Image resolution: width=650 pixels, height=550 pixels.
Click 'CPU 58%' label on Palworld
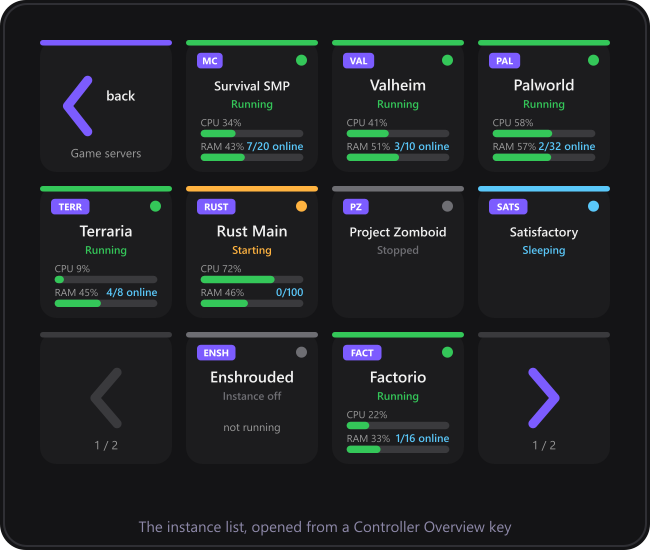(513, 123)
